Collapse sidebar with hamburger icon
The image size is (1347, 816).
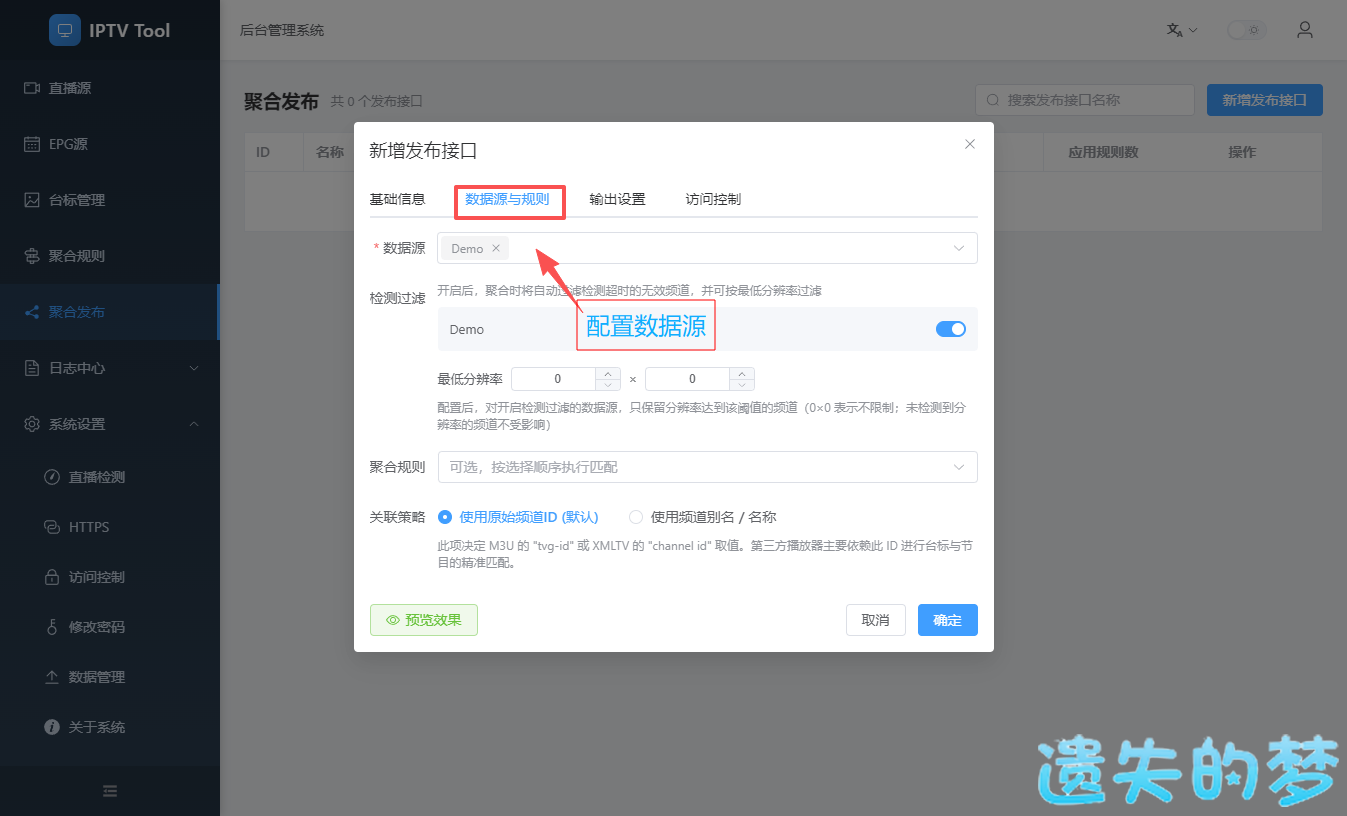(110, 791)
